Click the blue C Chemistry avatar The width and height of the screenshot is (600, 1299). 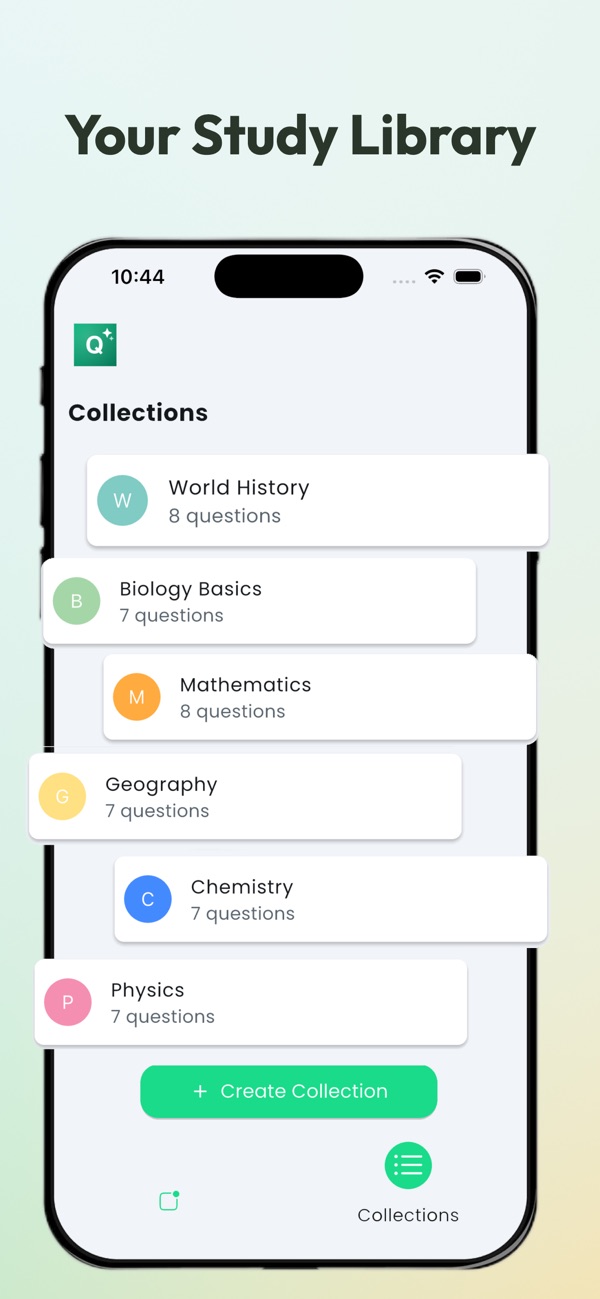pyautogui.click(x=148, y=899)
